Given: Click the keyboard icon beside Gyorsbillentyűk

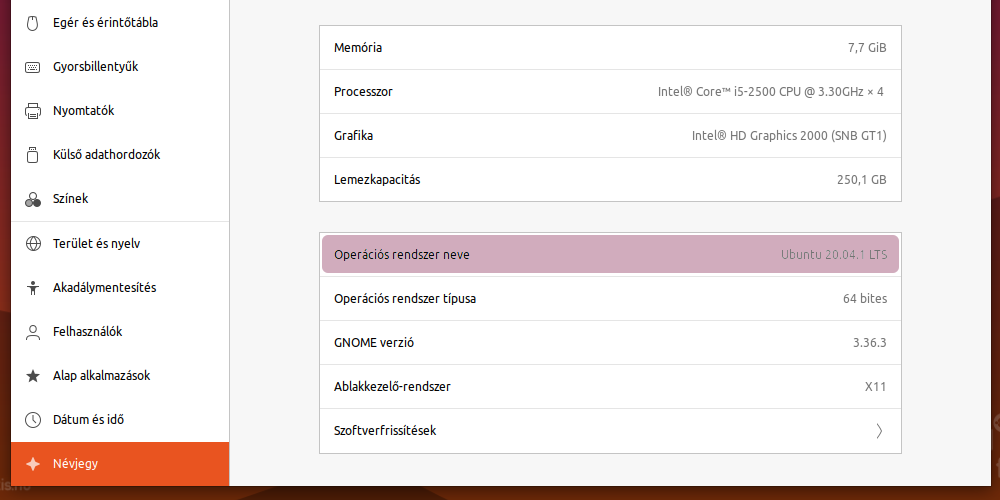Looking at the screenshot, I should [33, 67].
